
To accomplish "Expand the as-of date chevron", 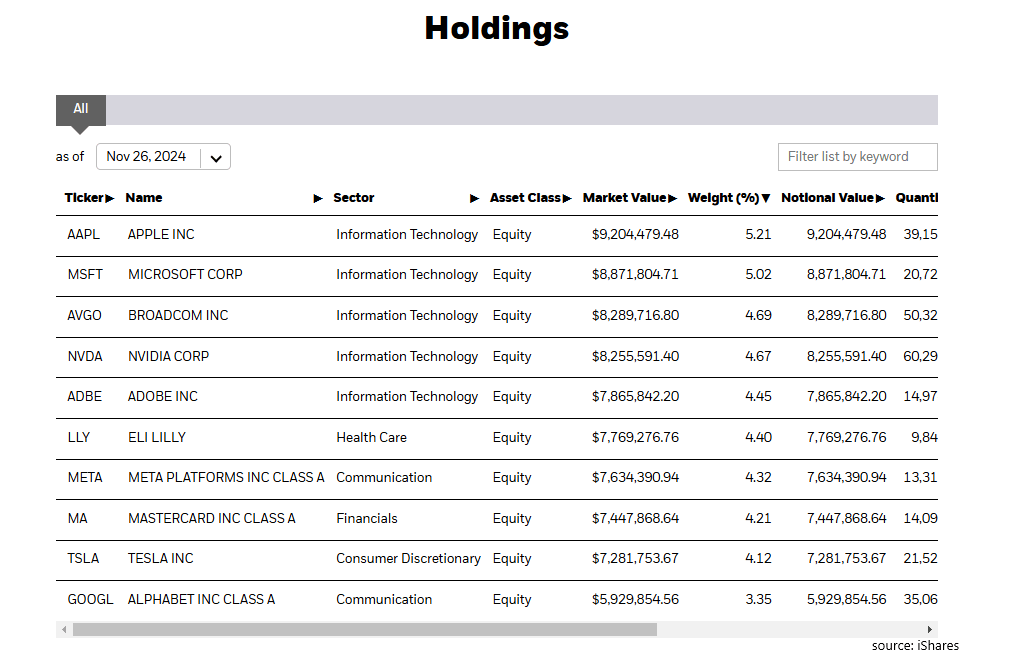I will point(215,157).
